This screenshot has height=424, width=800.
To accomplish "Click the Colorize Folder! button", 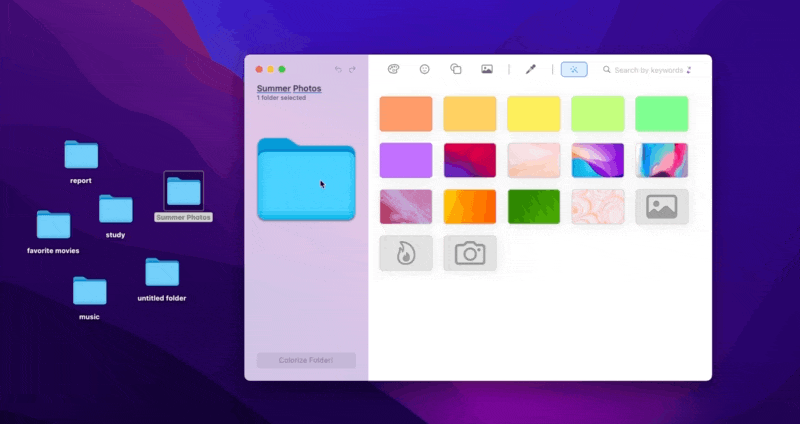I will (x=306, y=360).
